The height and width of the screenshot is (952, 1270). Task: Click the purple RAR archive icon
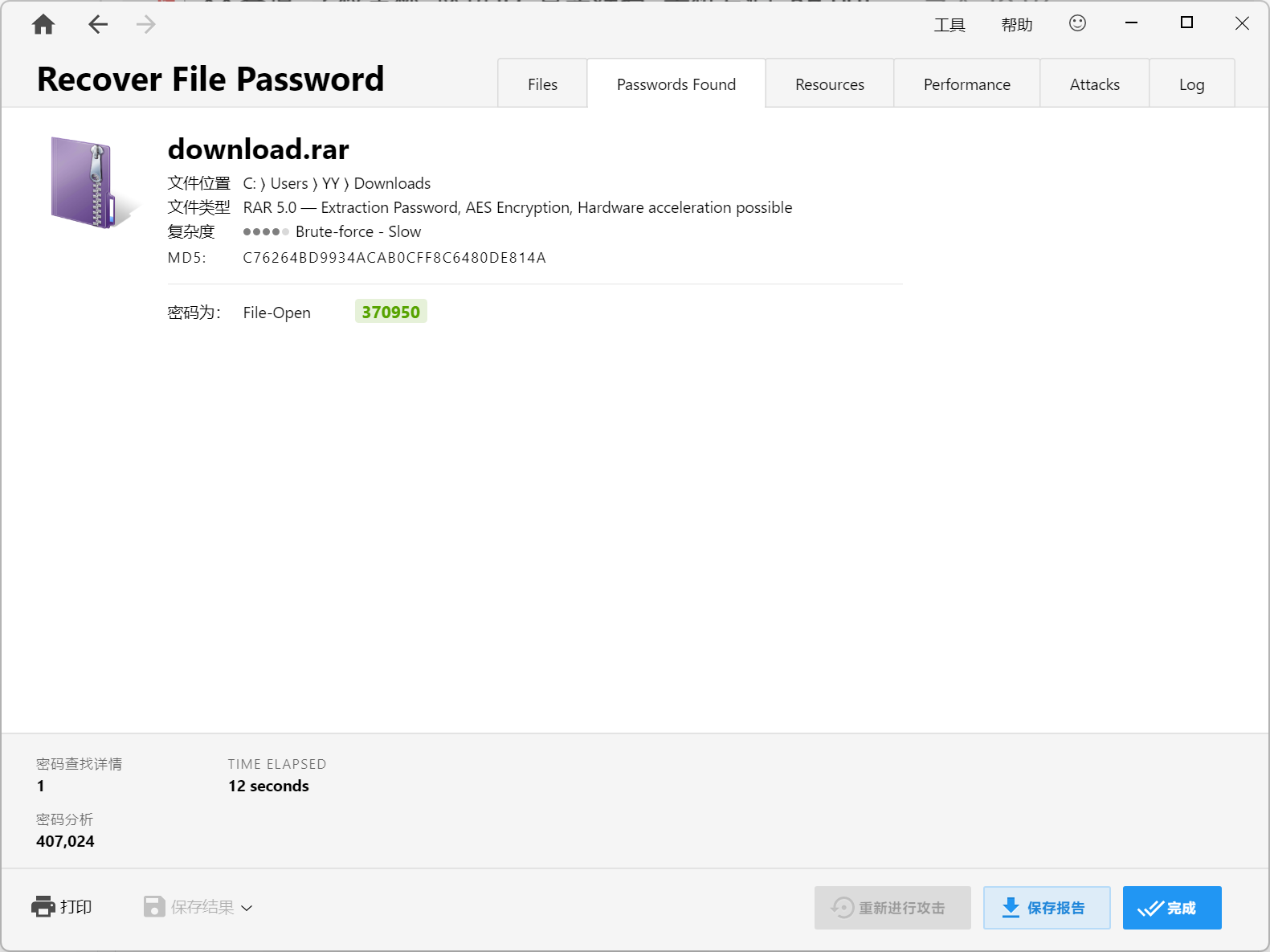[87, 182]
